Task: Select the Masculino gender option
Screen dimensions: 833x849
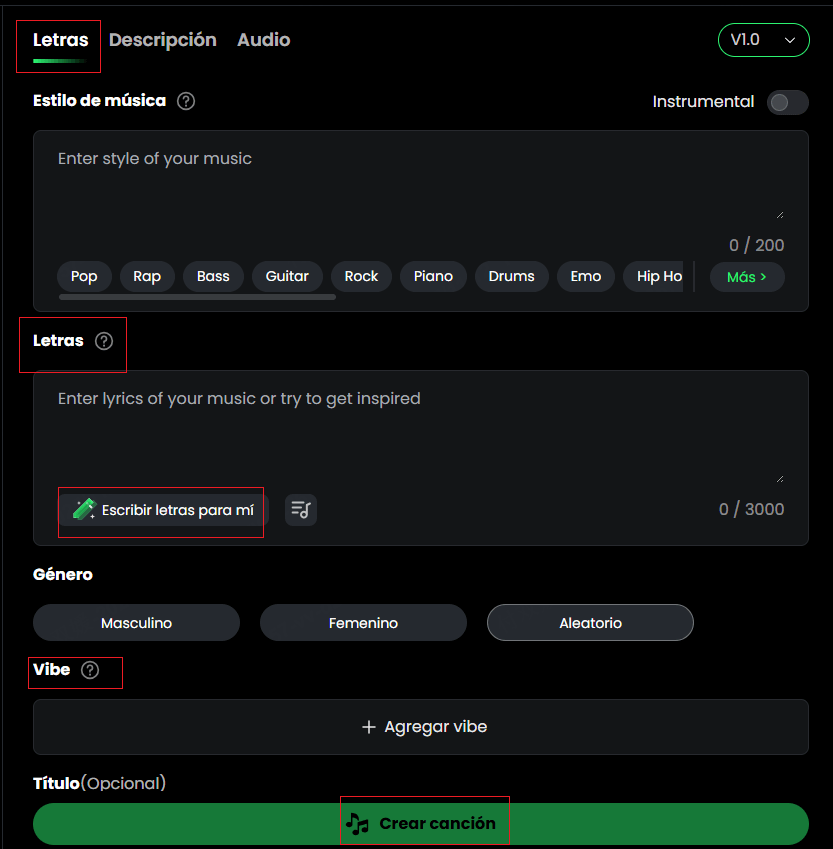Action: [136, 622]
